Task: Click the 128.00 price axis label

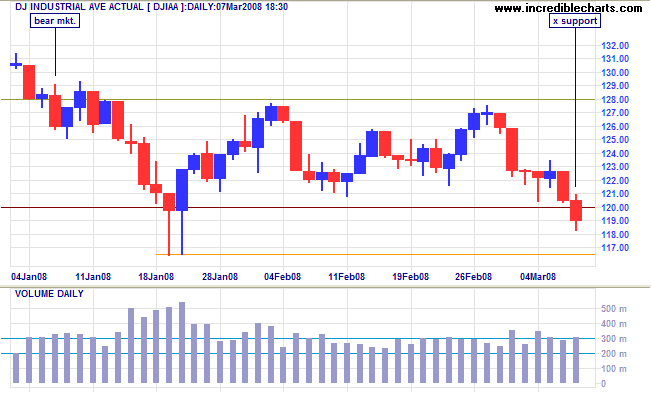Action: 615,99
